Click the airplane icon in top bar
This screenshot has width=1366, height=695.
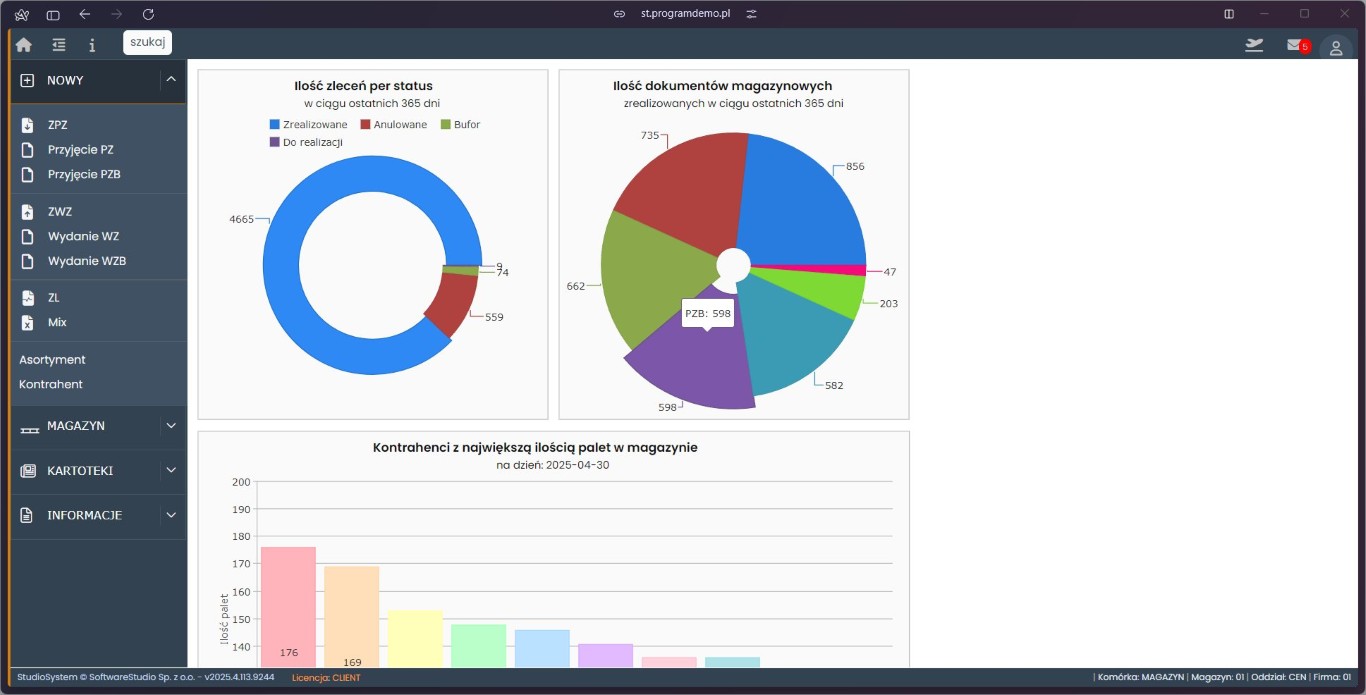(x=1254, y=45)
